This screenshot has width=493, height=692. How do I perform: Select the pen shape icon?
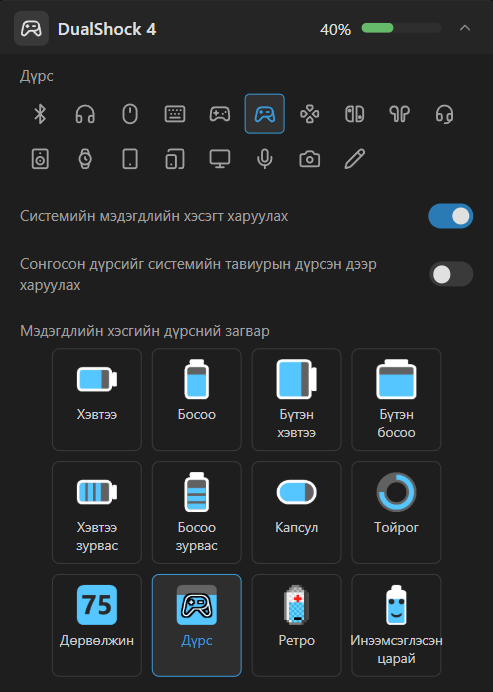[x=354, y=159]
